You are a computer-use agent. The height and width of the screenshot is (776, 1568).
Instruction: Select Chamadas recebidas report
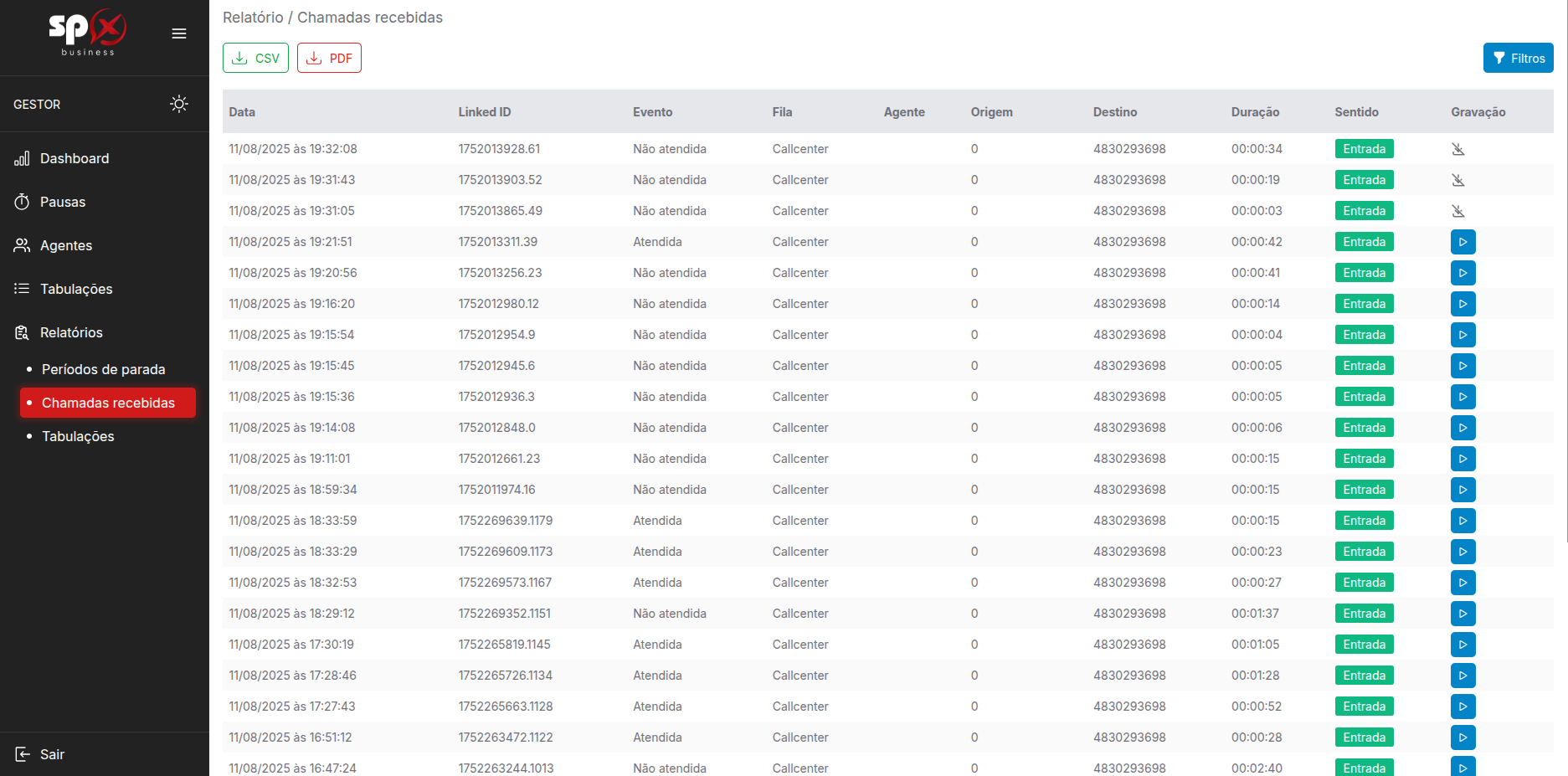pos(108,403)
